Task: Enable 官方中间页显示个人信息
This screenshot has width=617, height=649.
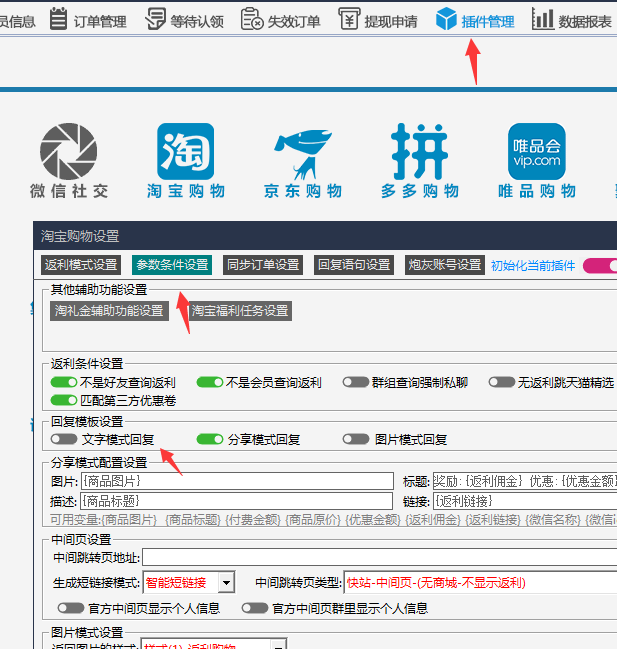Action: [x=71, y=608]
